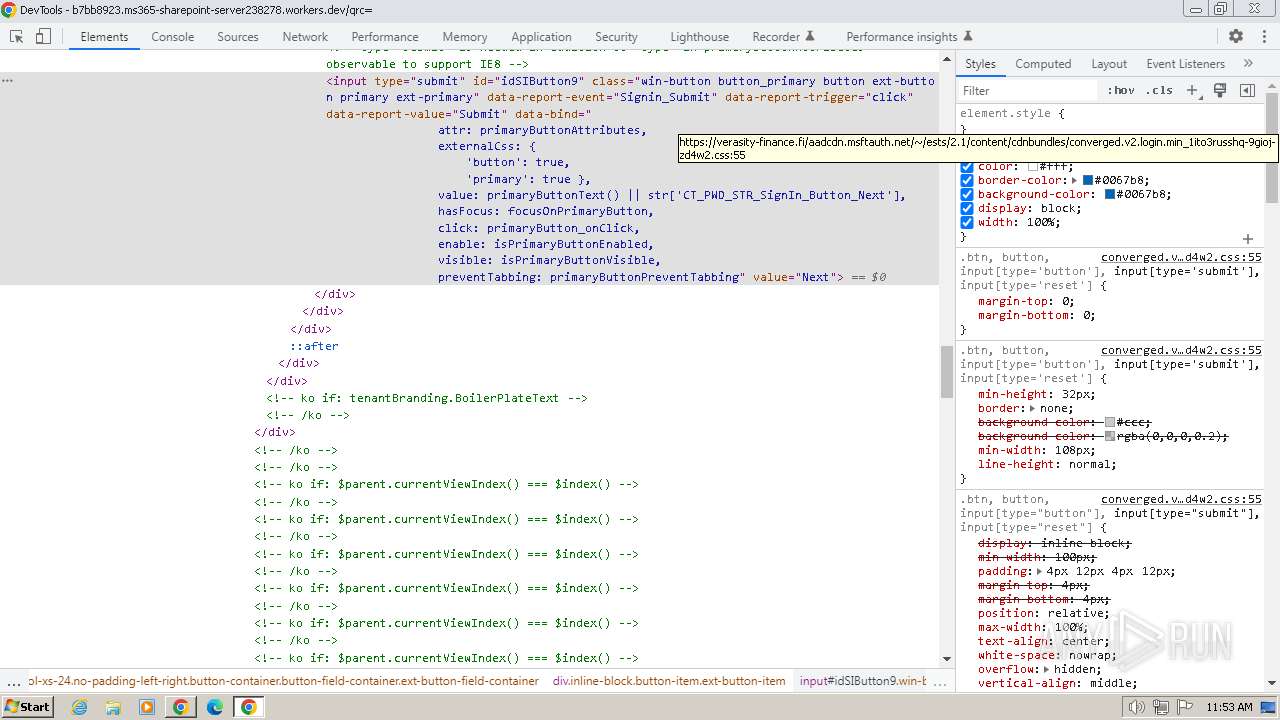1280x720 pixels.
Task: Open the #ccc background-color swatch
Action: tap(1109, 422)
